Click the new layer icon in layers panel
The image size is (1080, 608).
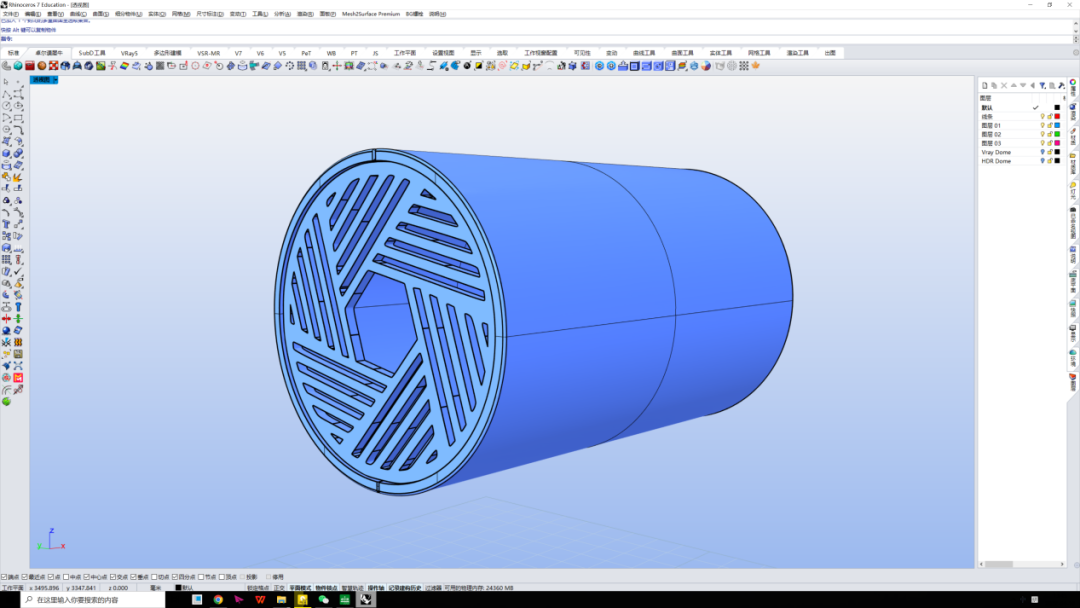point(984,85)
